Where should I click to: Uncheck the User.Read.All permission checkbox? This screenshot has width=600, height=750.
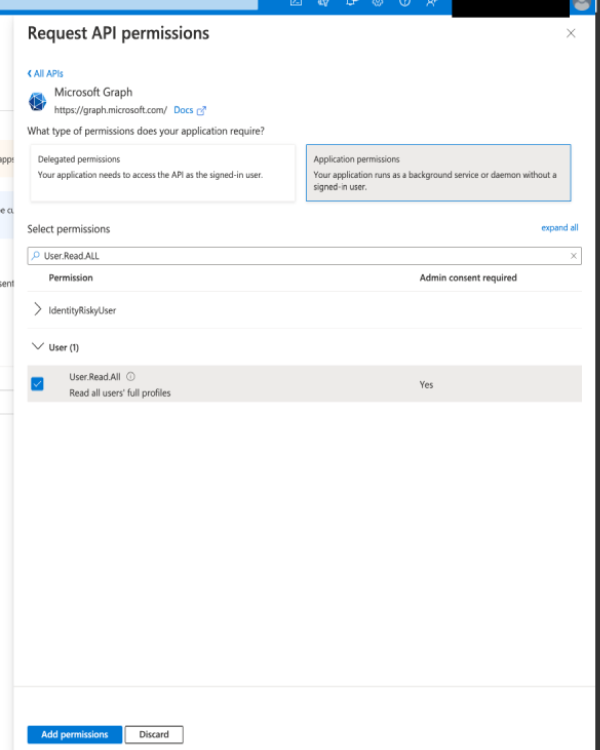coord(37,384)
